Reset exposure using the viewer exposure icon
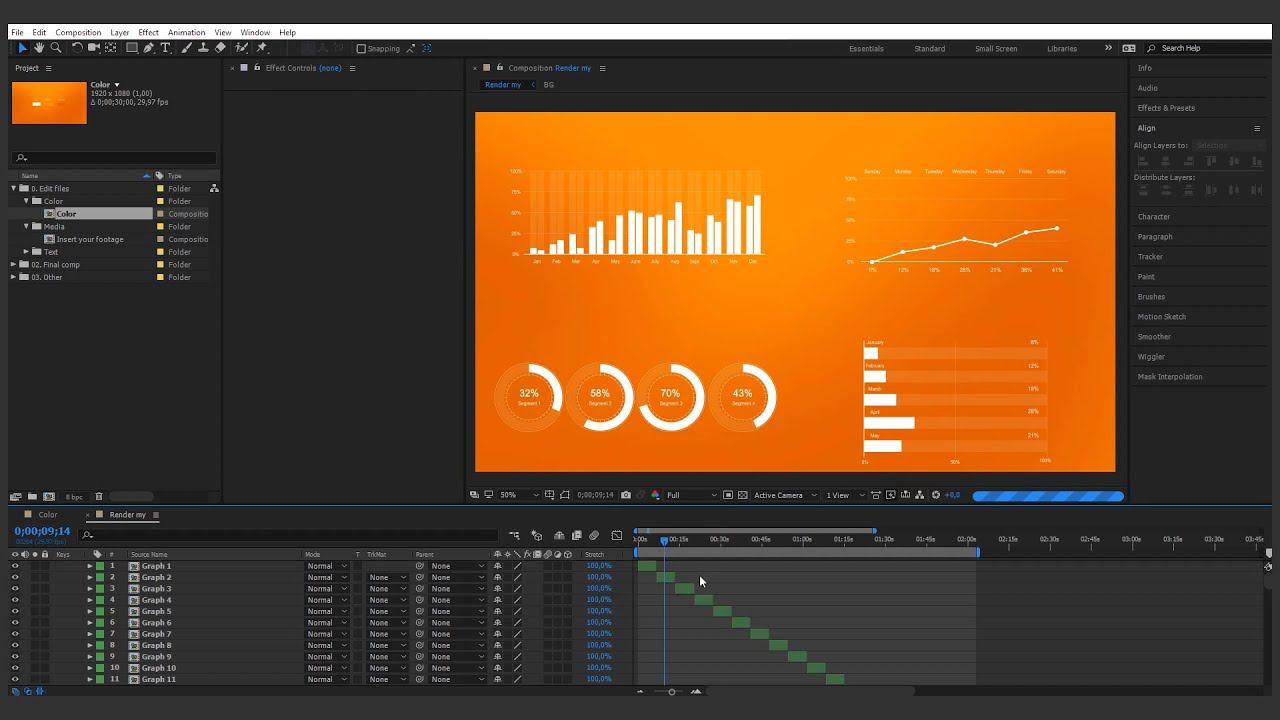 pyautogui.click(x=936, y=495)
